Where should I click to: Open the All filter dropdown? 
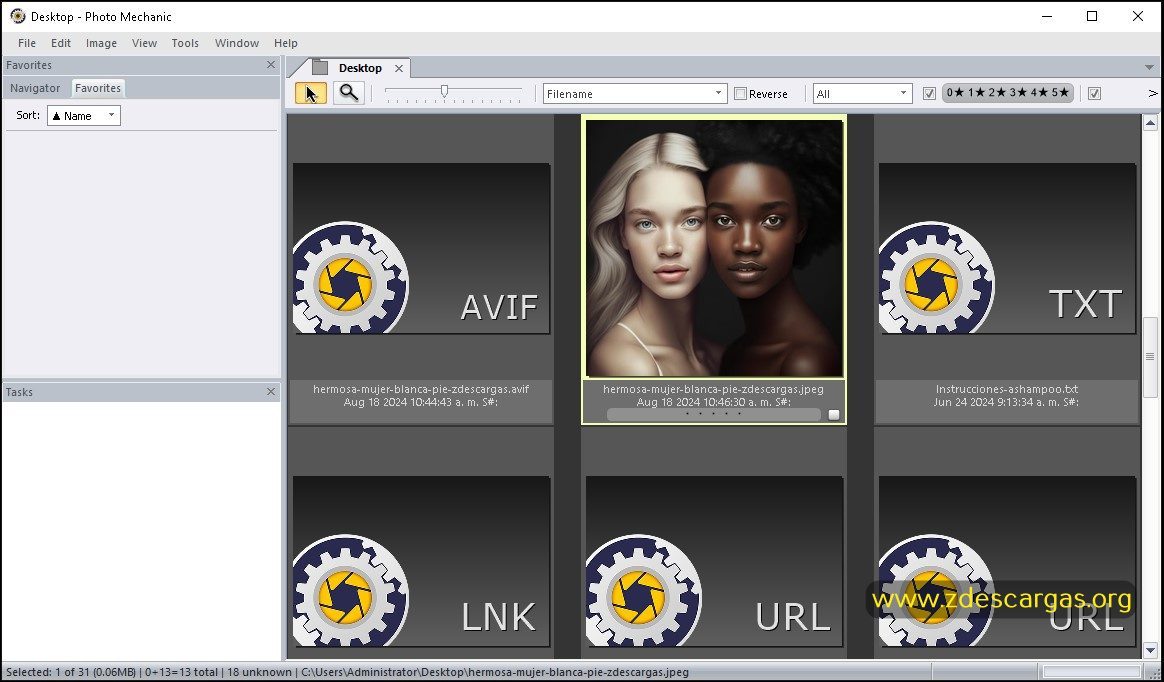pos(863,94)
